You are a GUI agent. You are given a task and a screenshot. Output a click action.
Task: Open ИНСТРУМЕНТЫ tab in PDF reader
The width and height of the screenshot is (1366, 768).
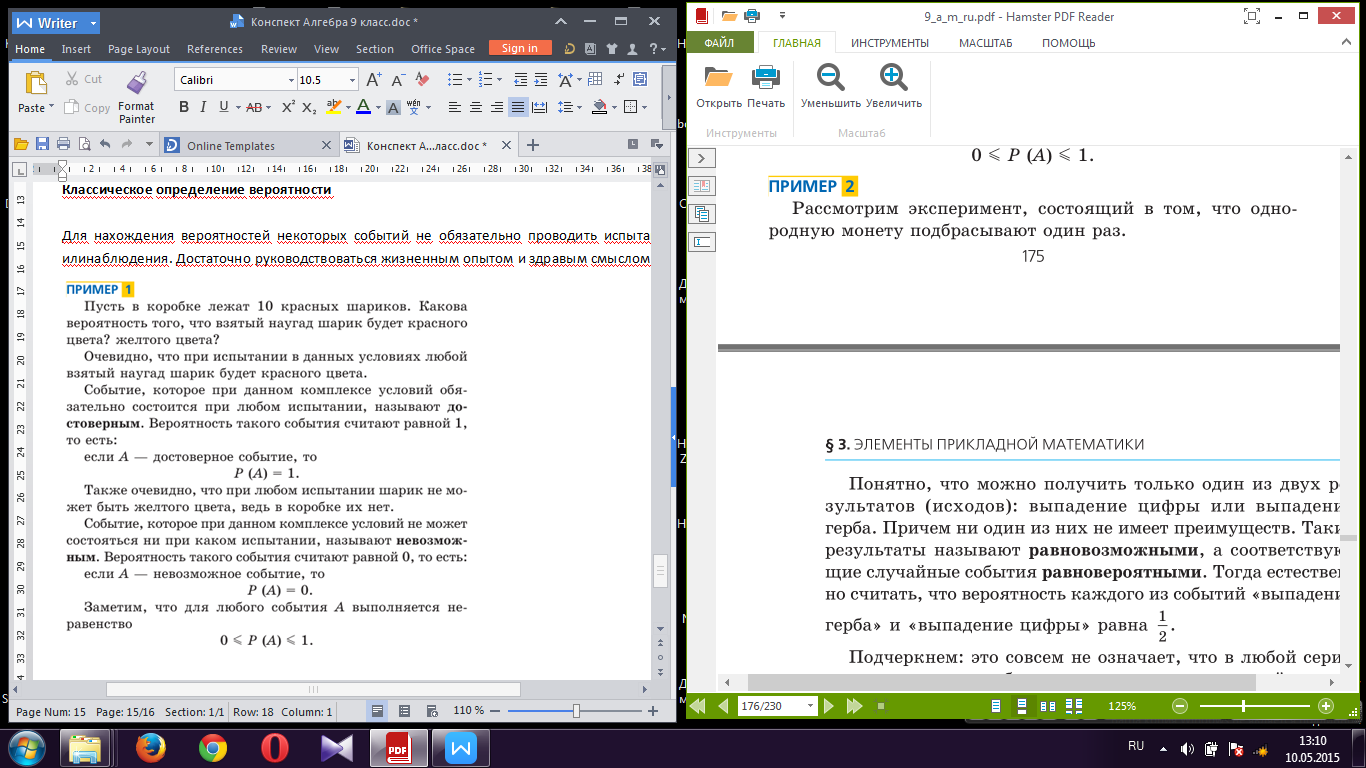tap(890, 43)
